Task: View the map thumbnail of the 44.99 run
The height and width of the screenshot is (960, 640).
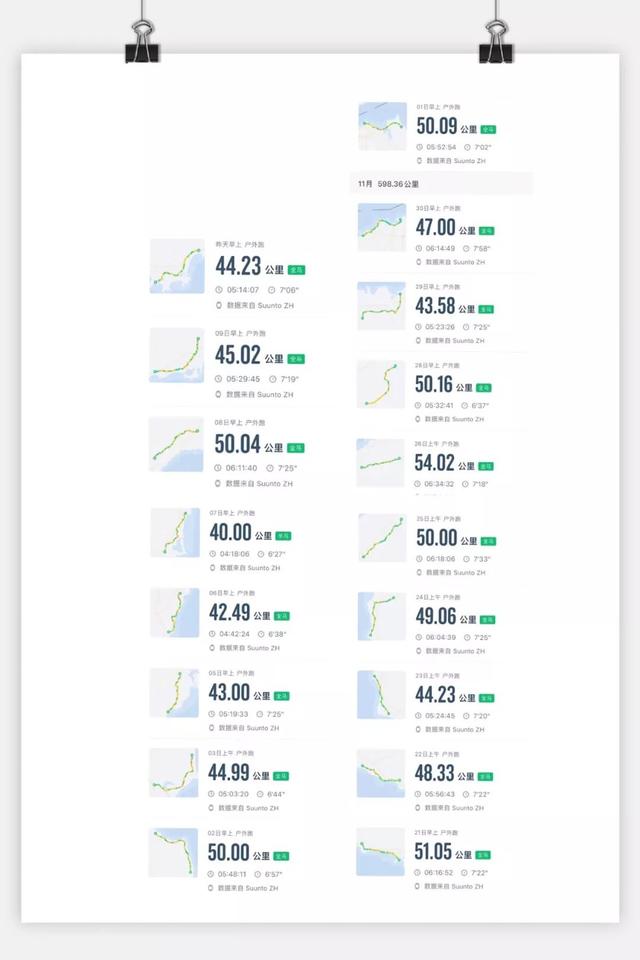Action: (174, 773)
